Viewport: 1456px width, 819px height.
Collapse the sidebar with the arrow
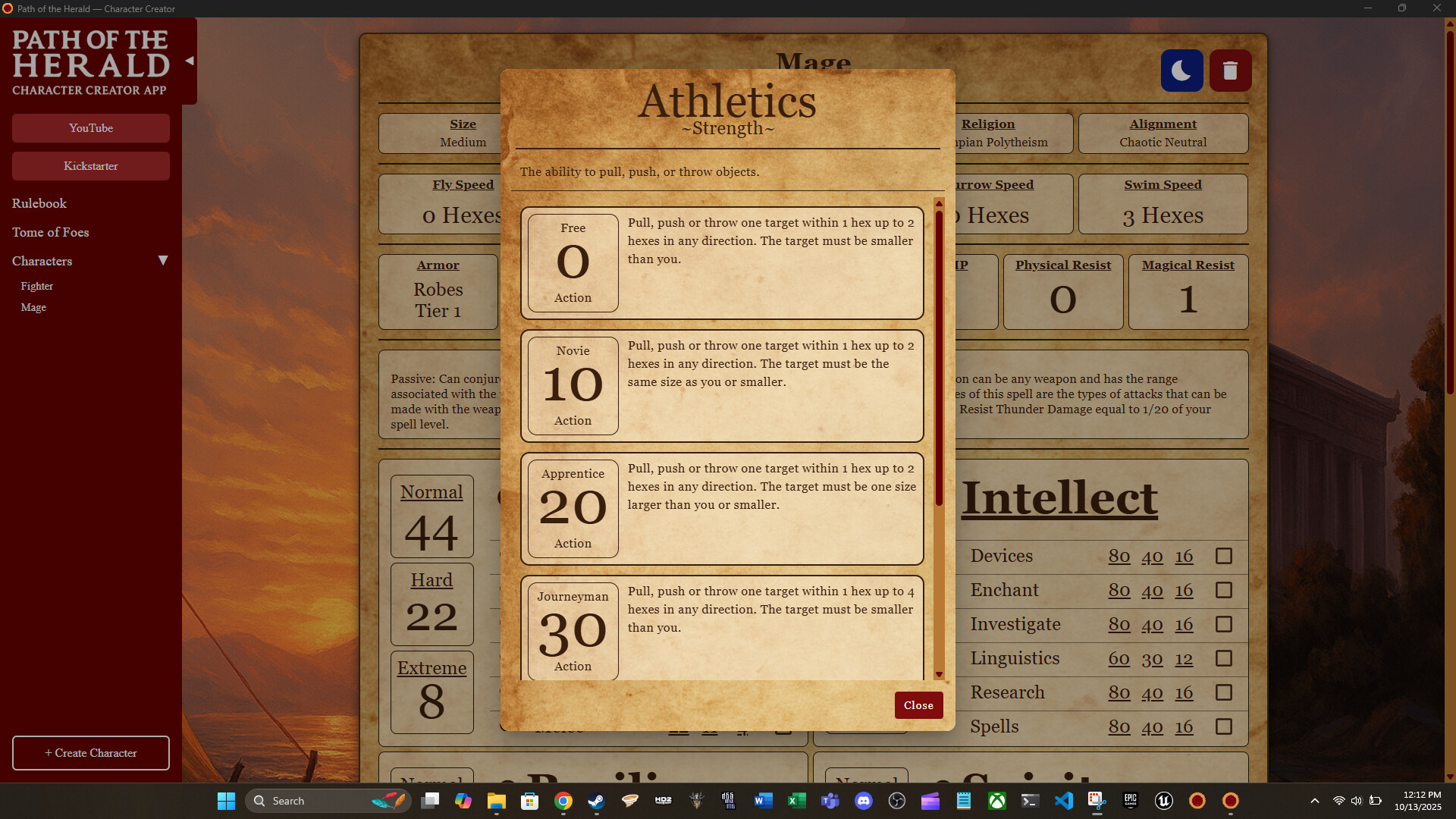(188, 61)
